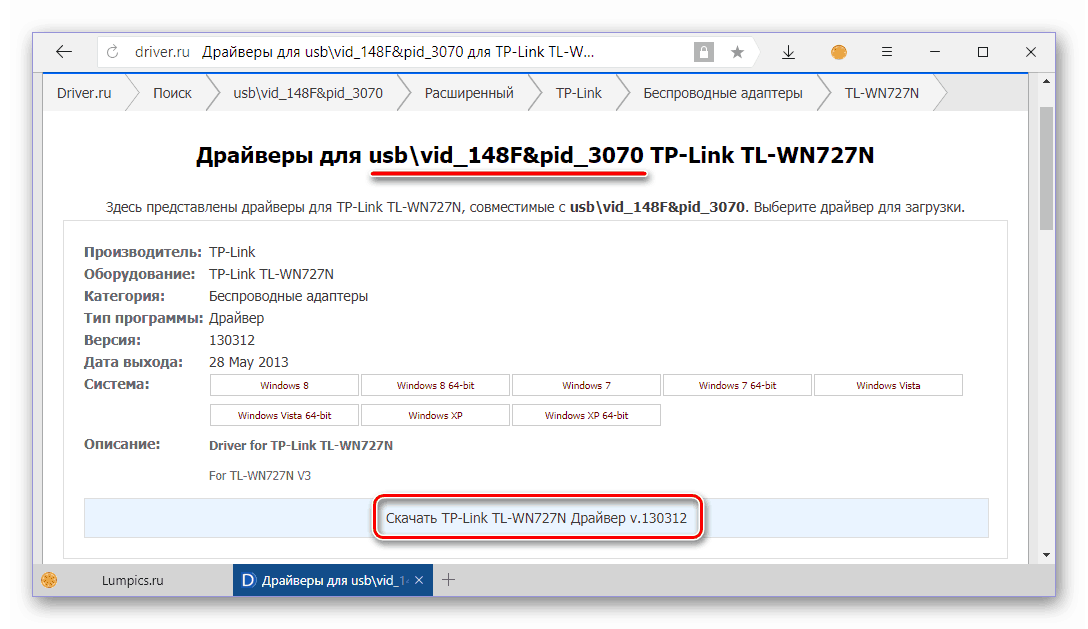Switch to the Lumpics.ru tab
This screenshot has height=629, width=1088.
(133, 580)
